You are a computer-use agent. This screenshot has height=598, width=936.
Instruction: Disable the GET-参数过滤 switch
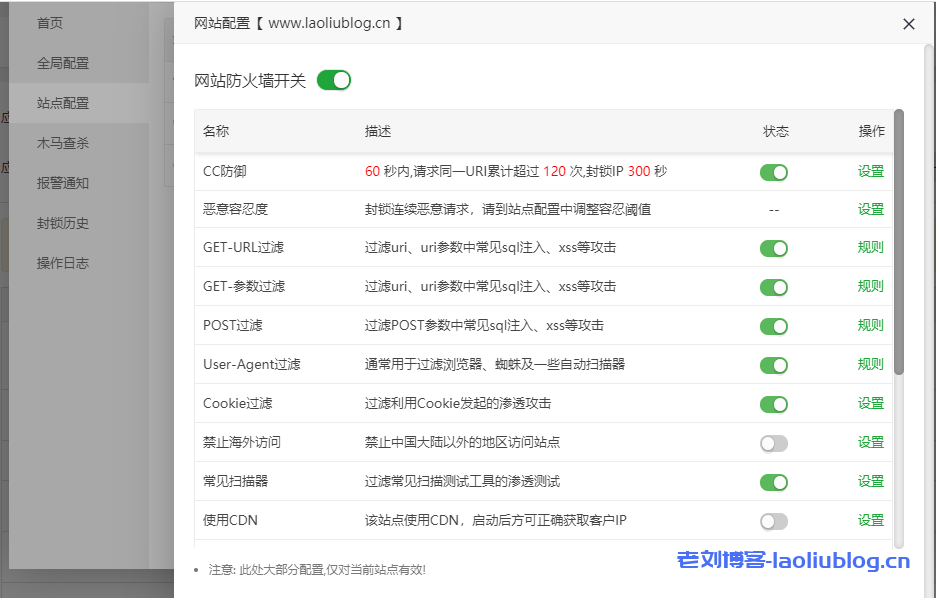click(x=773, y=285)
